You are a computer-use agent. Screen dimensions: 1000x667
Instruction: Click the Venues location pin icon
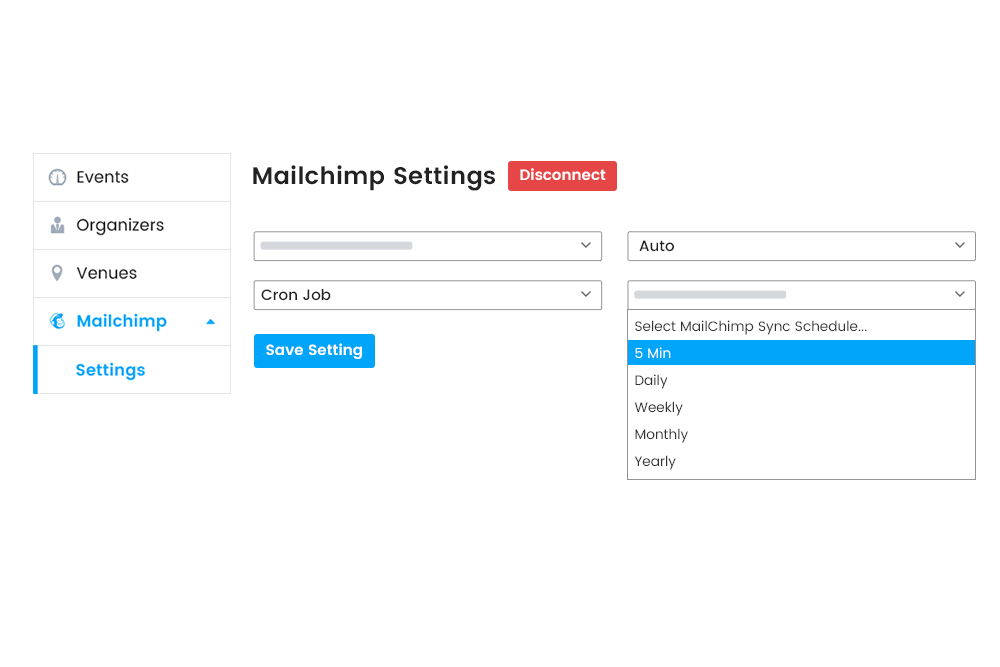pos(57,273)
